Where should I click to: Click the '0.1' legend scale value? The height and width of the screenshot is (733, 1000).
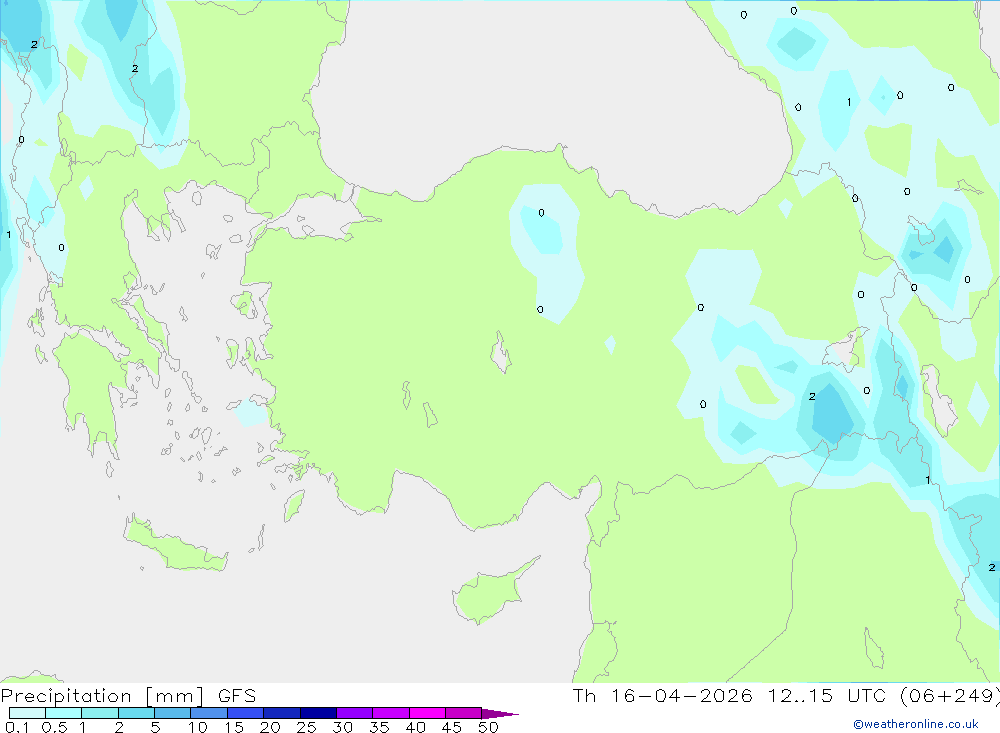click(x=17, y=727)
